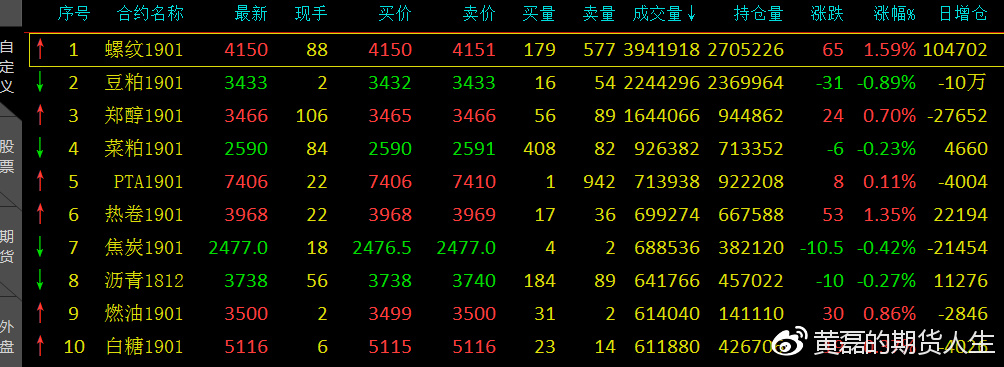Select the 白糖1901 contract name
Image resolution: width=1004 pixels, height=367 pixels.
point(144,347)
